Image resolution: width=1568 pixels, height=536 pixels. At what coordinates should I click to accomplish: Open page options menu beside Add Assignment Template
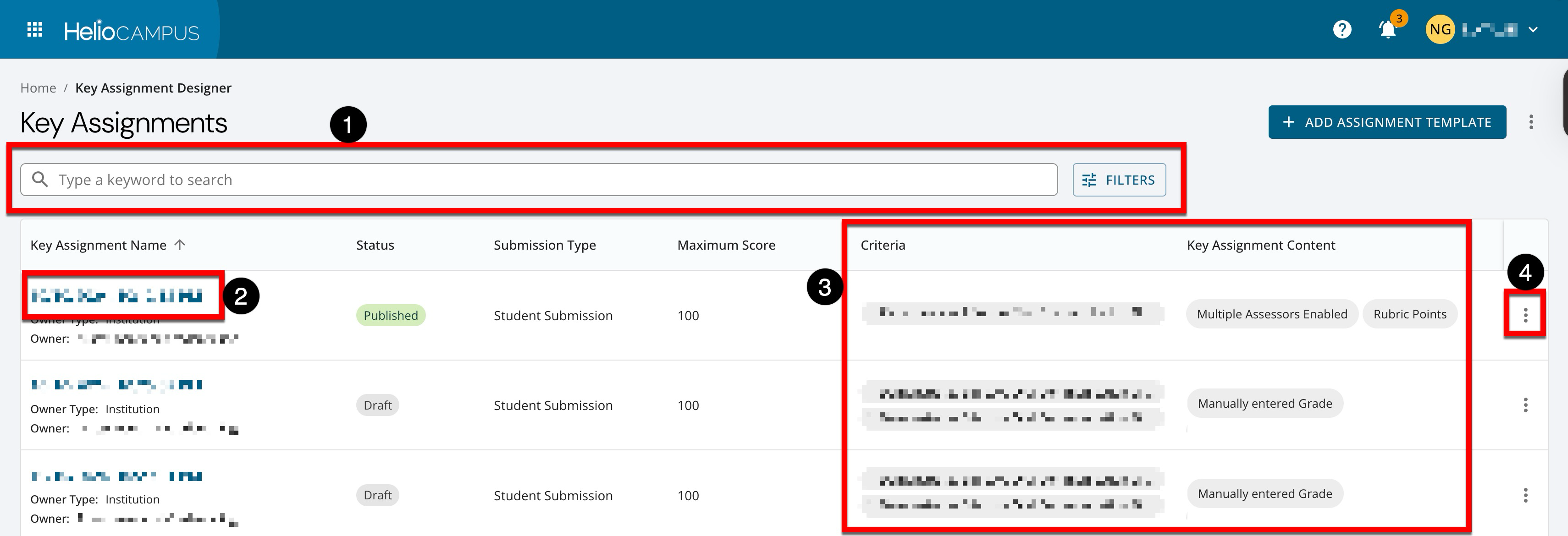(x=1531, y=122)
